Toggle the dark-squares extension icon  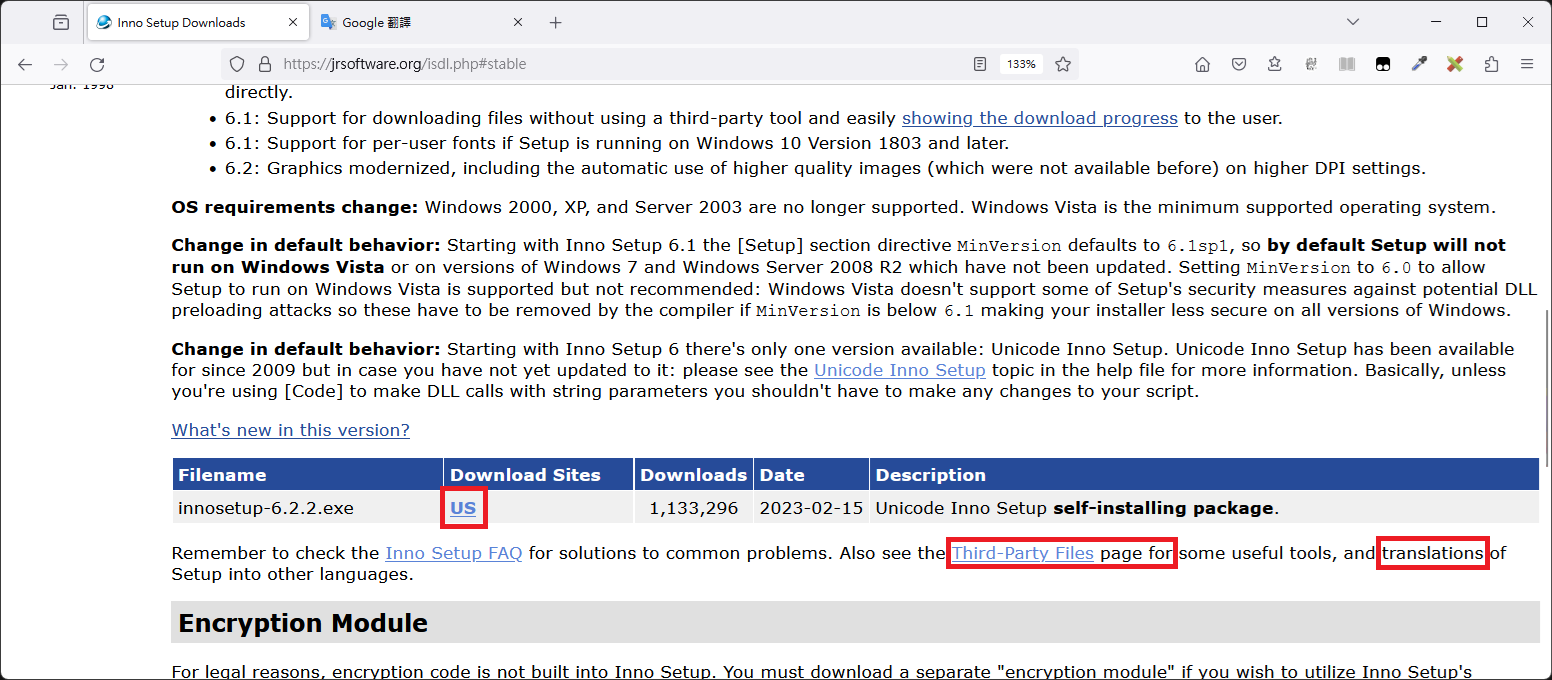click(x=1383, y=64)
